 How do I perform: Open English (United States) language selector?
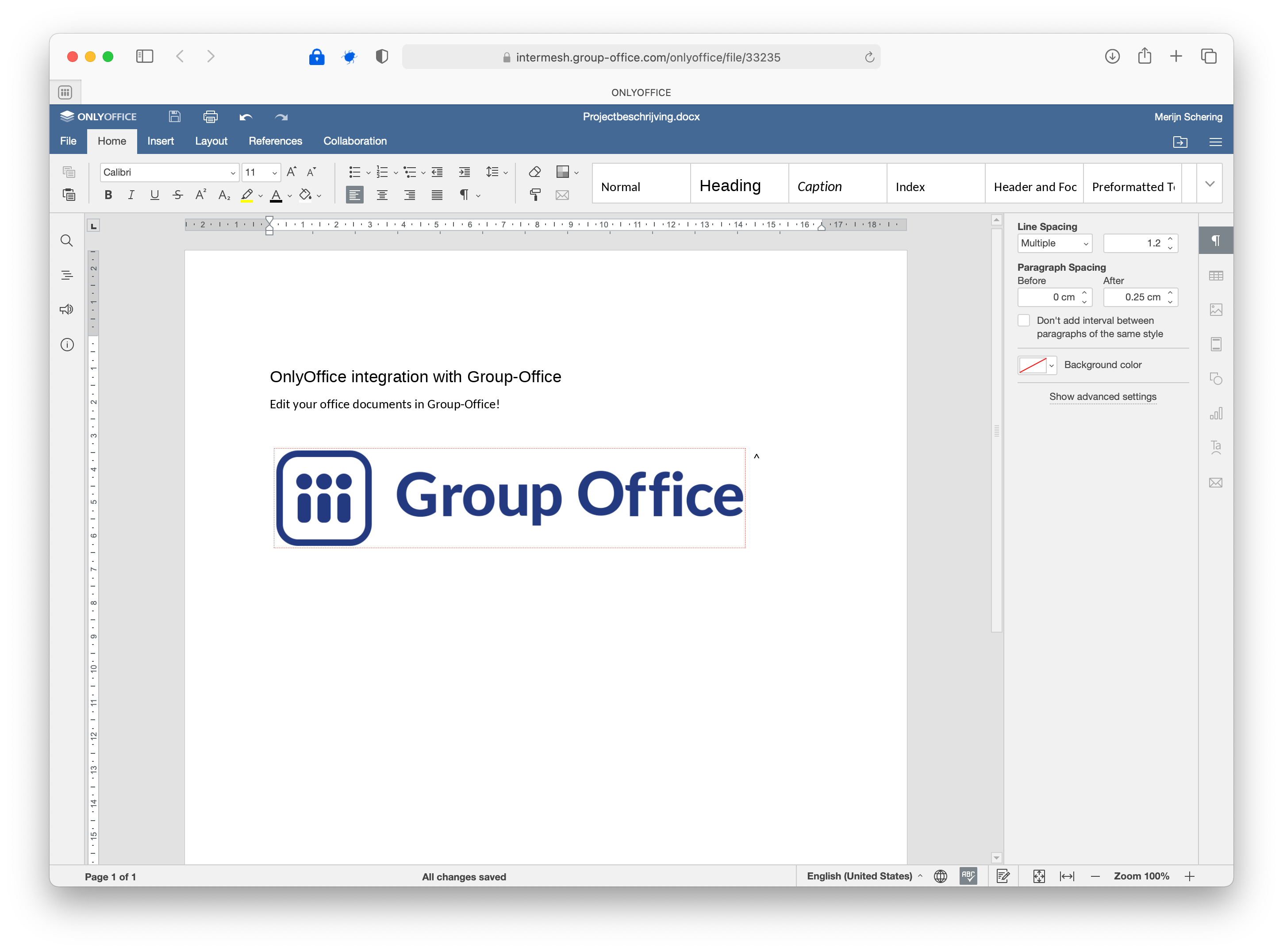pos(864,876)
